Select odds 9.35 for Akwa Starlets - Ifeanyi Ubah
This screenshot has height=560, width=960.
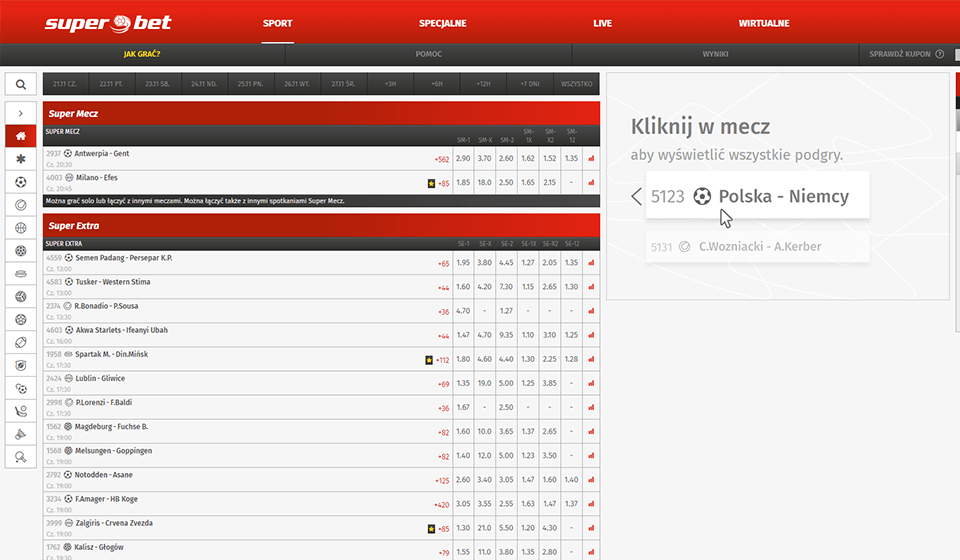[506, 335]
